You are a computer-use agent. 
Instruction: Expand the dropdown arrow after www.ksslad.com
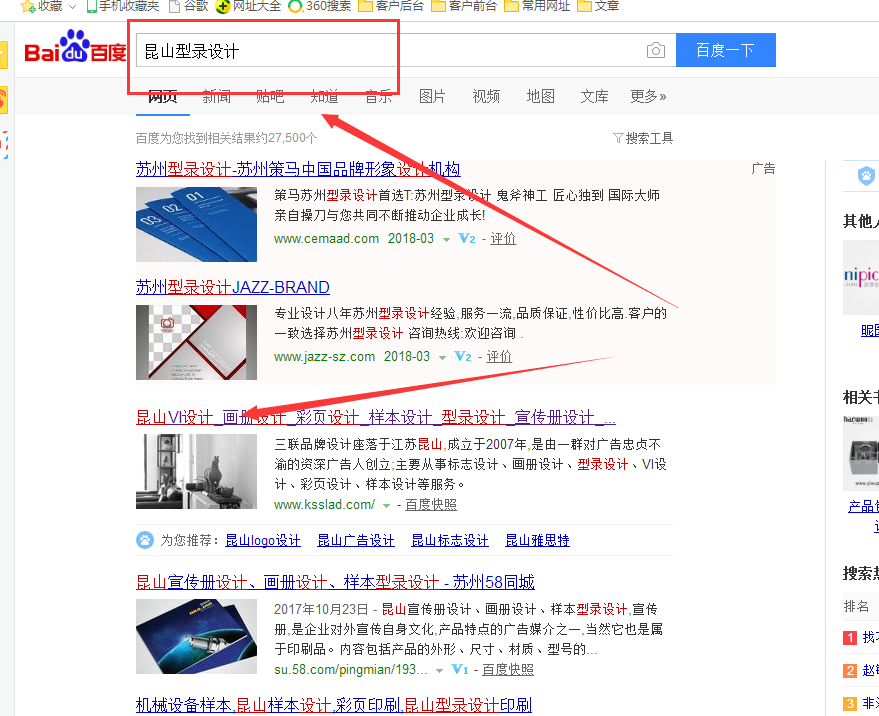coord(386,506)
